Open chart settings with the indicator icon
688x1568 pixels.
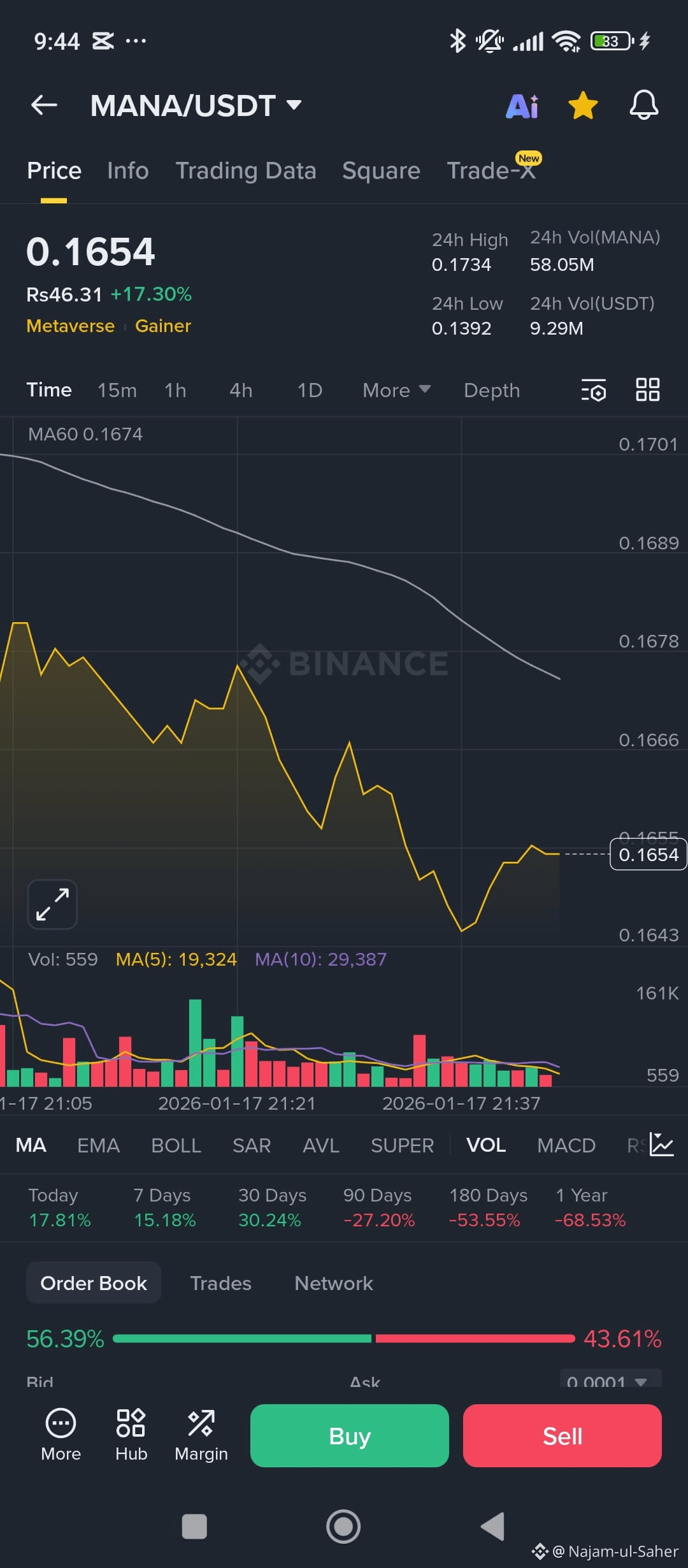click(592, 389)
